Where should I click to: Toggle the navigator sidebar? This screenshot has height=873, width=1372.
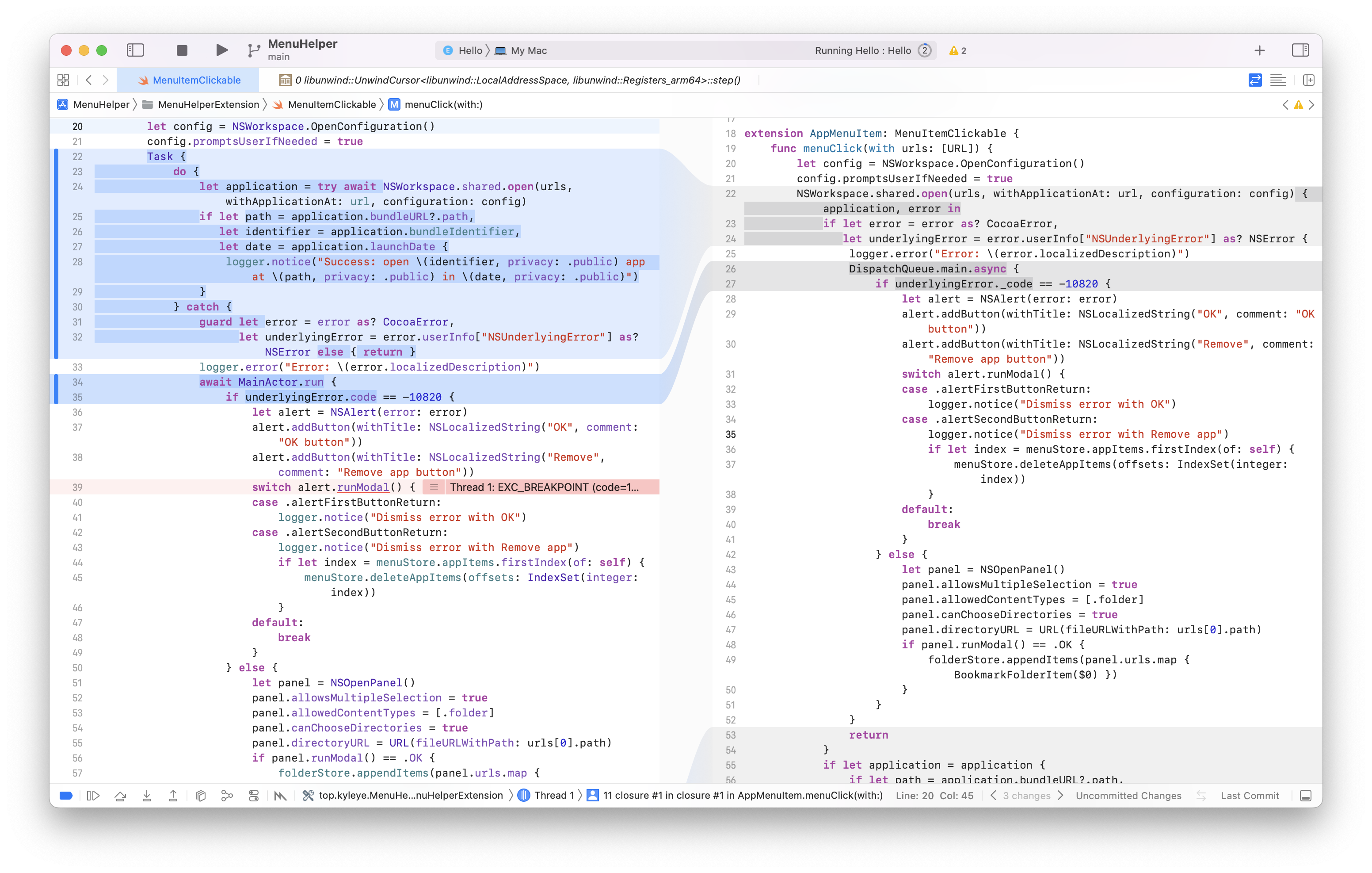tap(135, 50)
